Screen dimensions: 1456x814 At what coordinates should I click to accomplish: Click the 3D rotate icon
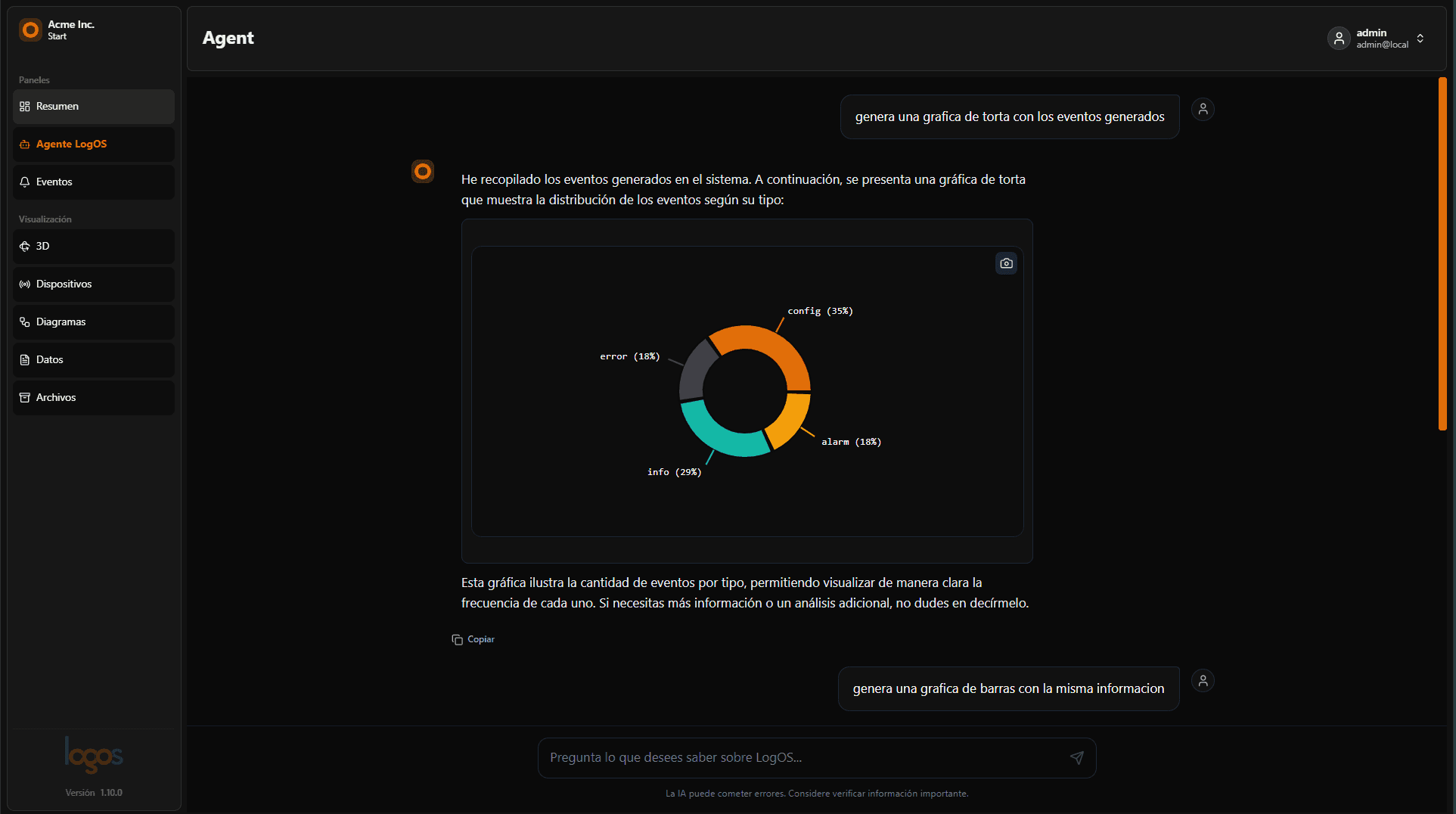(x=25, y=247)
